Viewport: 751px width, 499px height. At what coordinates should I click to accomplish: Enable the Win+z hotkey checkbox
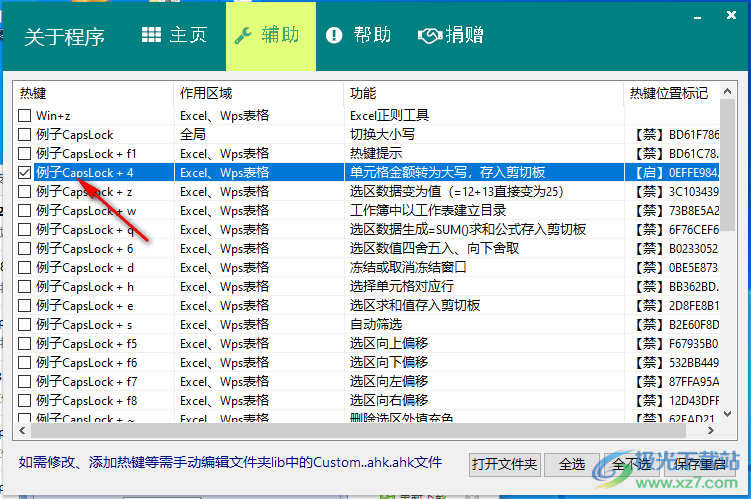(x=24, y=115)
